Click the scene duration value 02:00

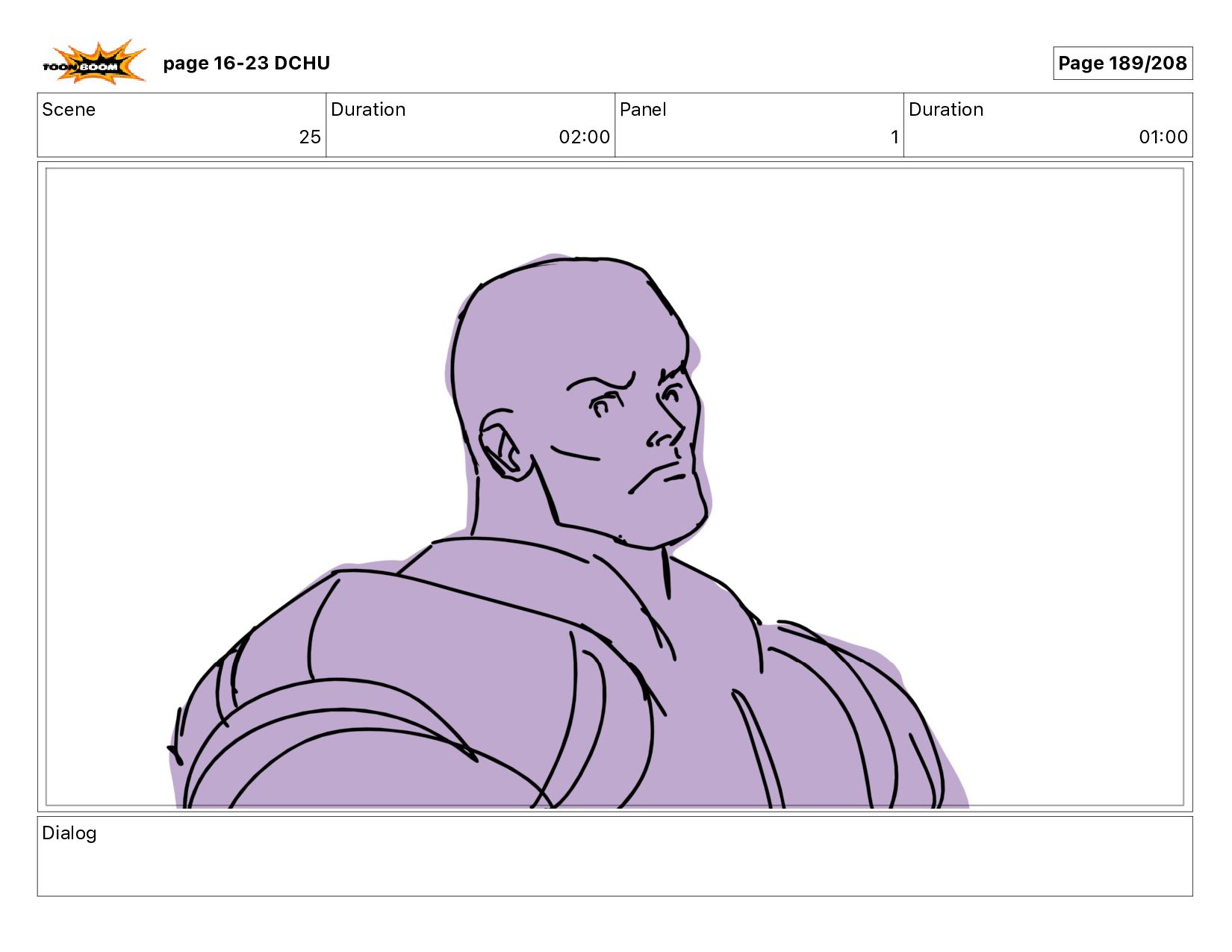[585, 137]
